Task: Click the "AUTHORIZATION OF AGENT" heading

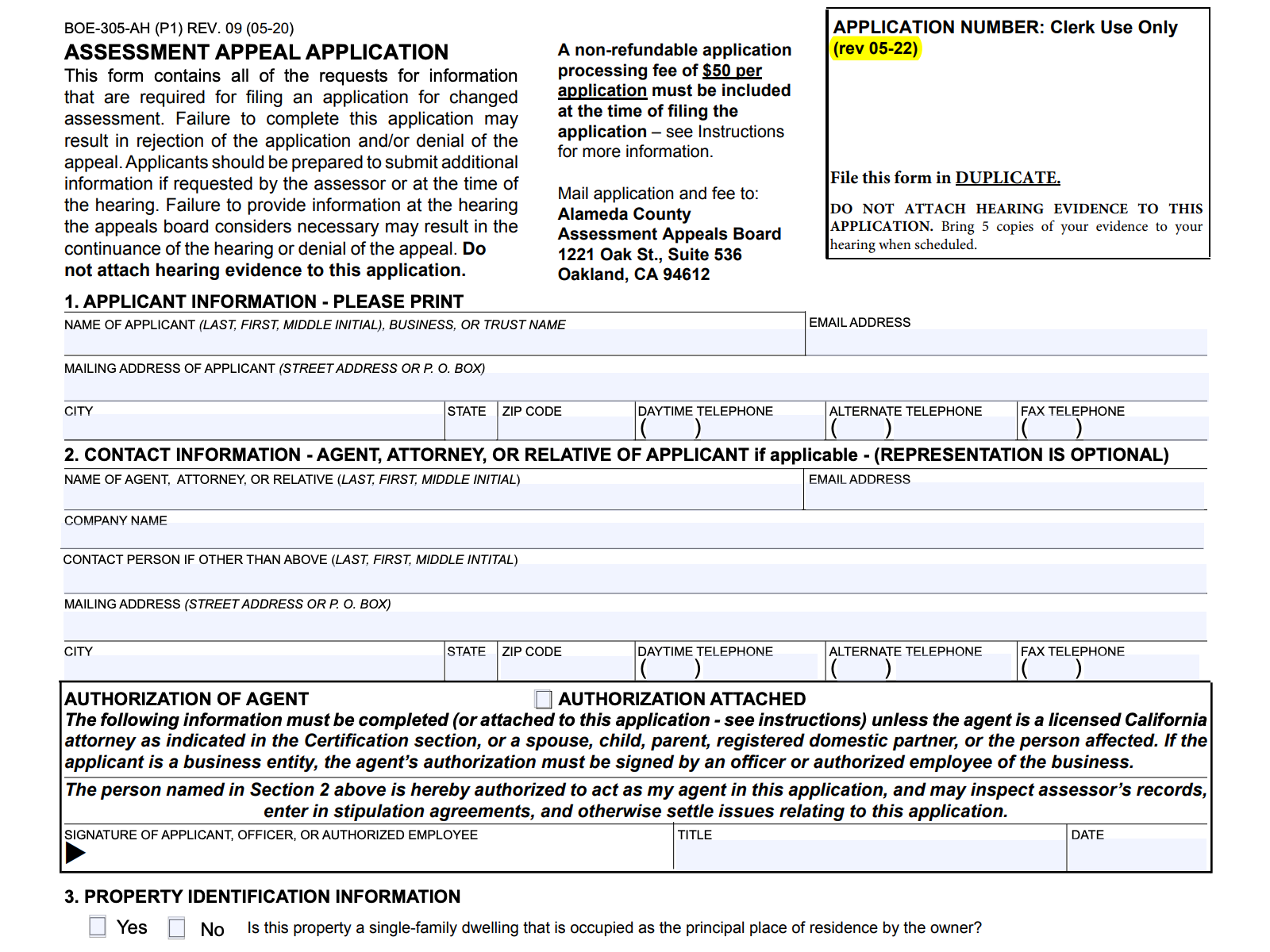Action: 187,699
